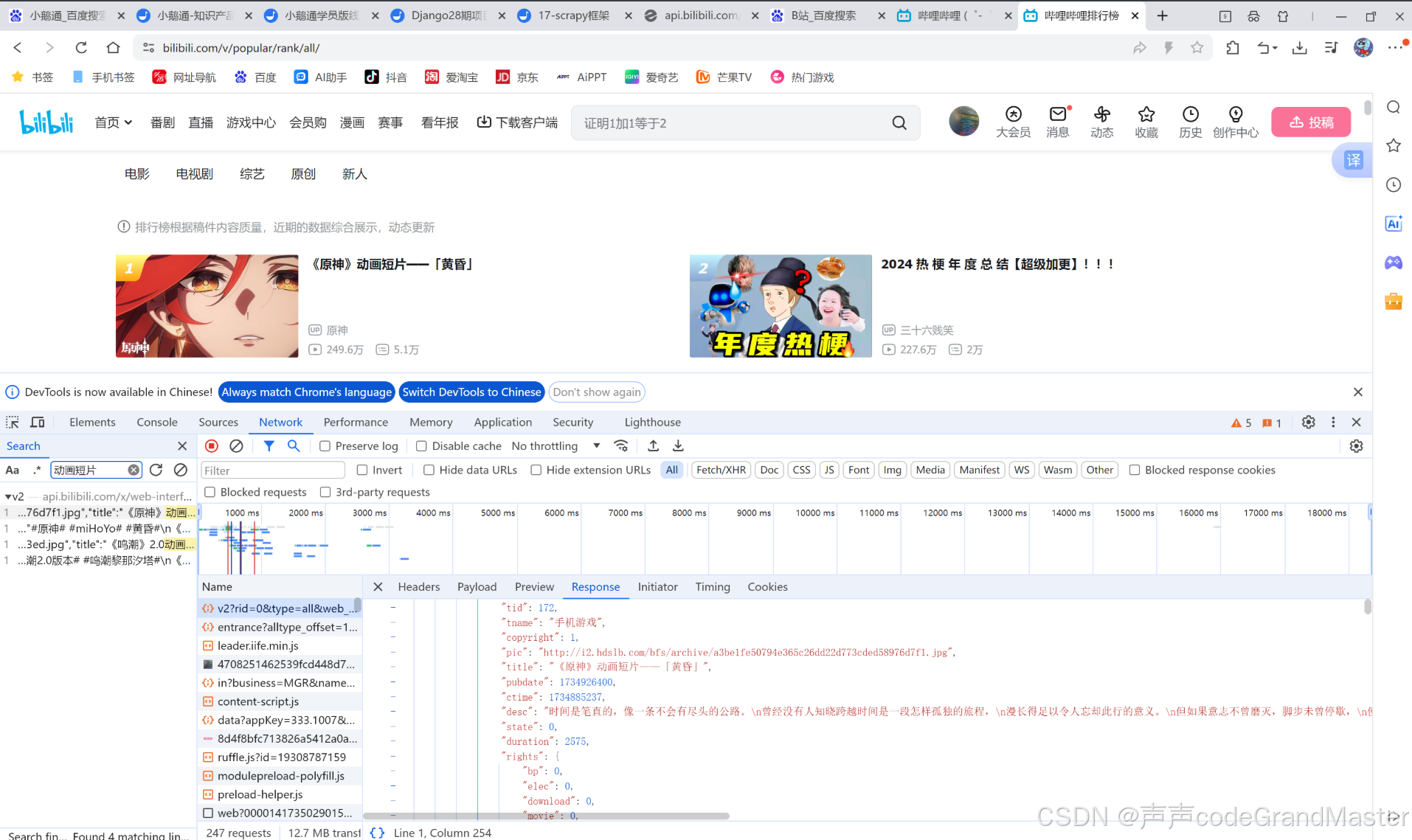Viewport: 1412px width, 840px height.
Task: Check Hide data URLs checkbox
Action: point(429,470)
